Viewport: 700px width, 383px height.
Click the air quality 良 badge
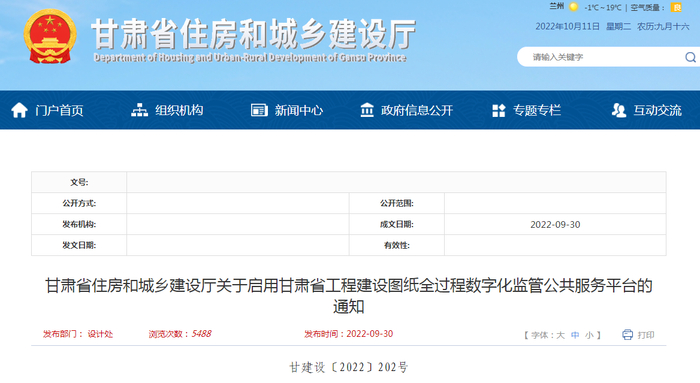pos(677,7)
